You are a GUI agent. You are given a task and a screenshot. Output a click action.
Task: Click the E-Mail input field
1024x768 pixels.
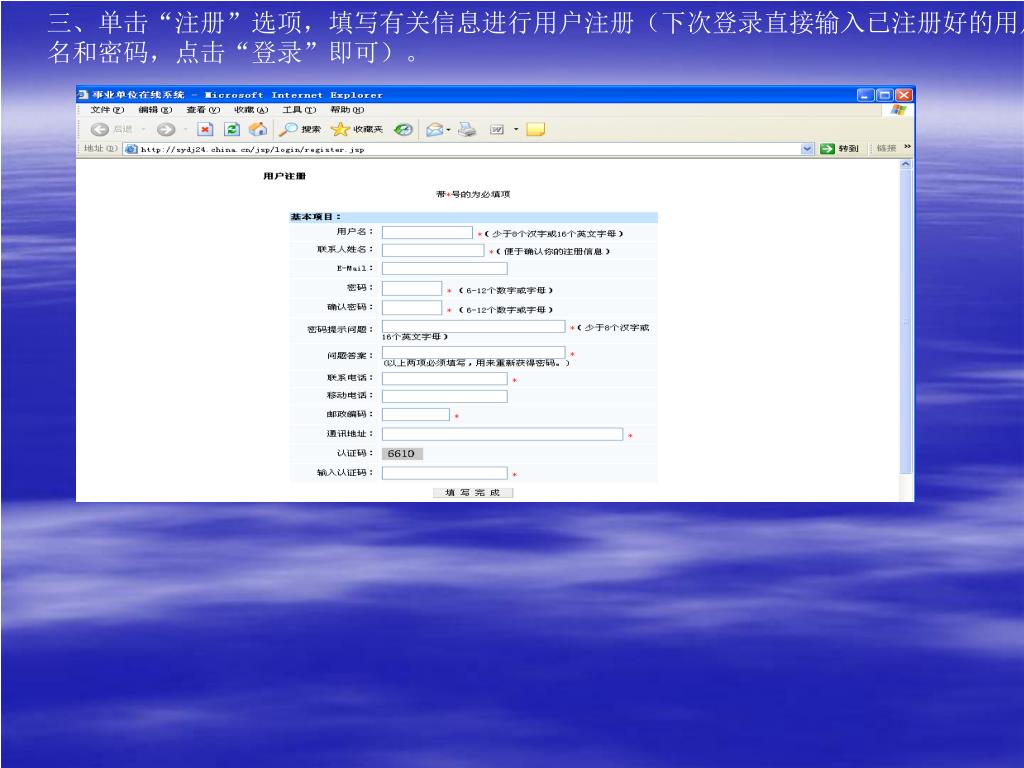(x=445, y=268)
